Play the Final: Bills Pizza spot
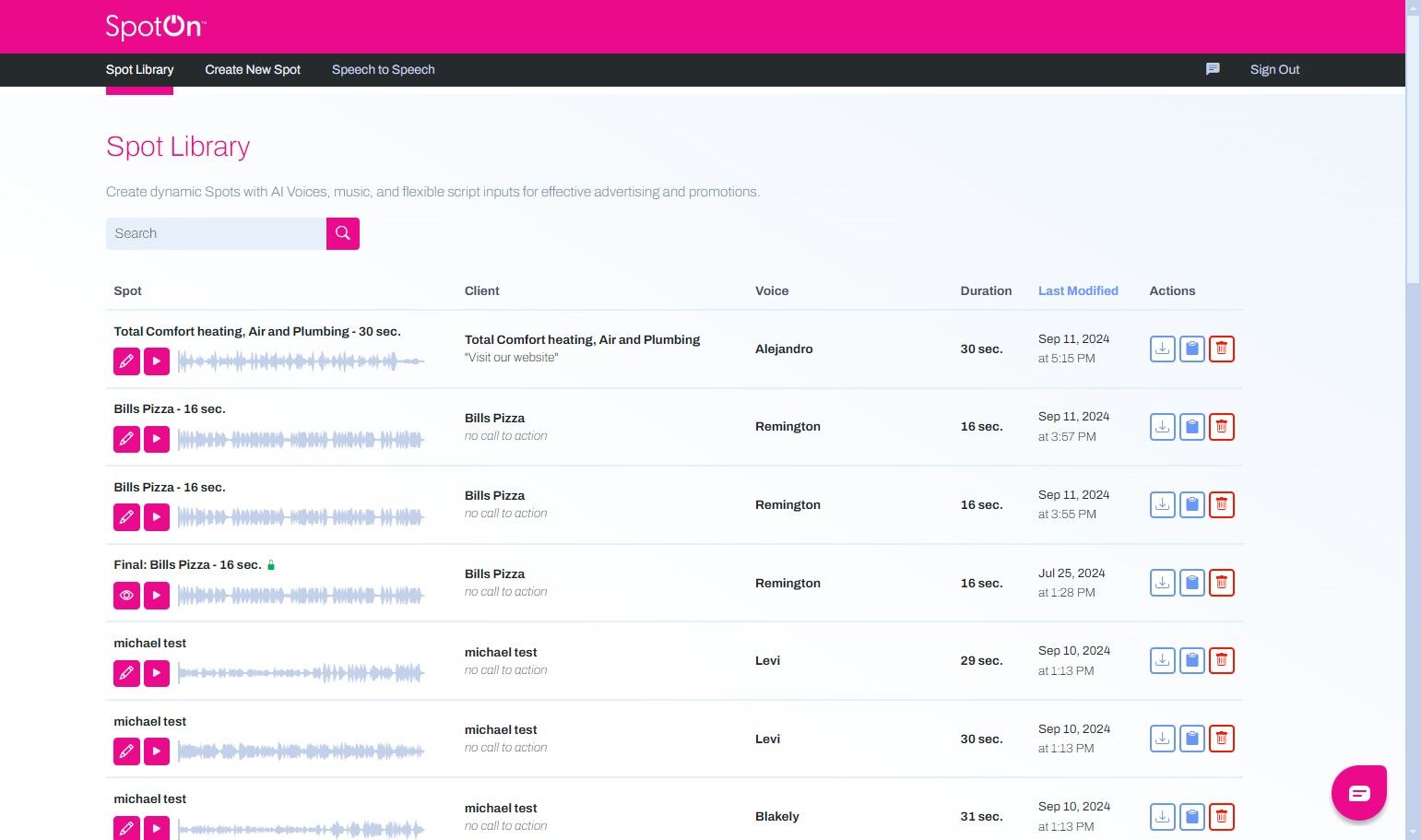 157,596
